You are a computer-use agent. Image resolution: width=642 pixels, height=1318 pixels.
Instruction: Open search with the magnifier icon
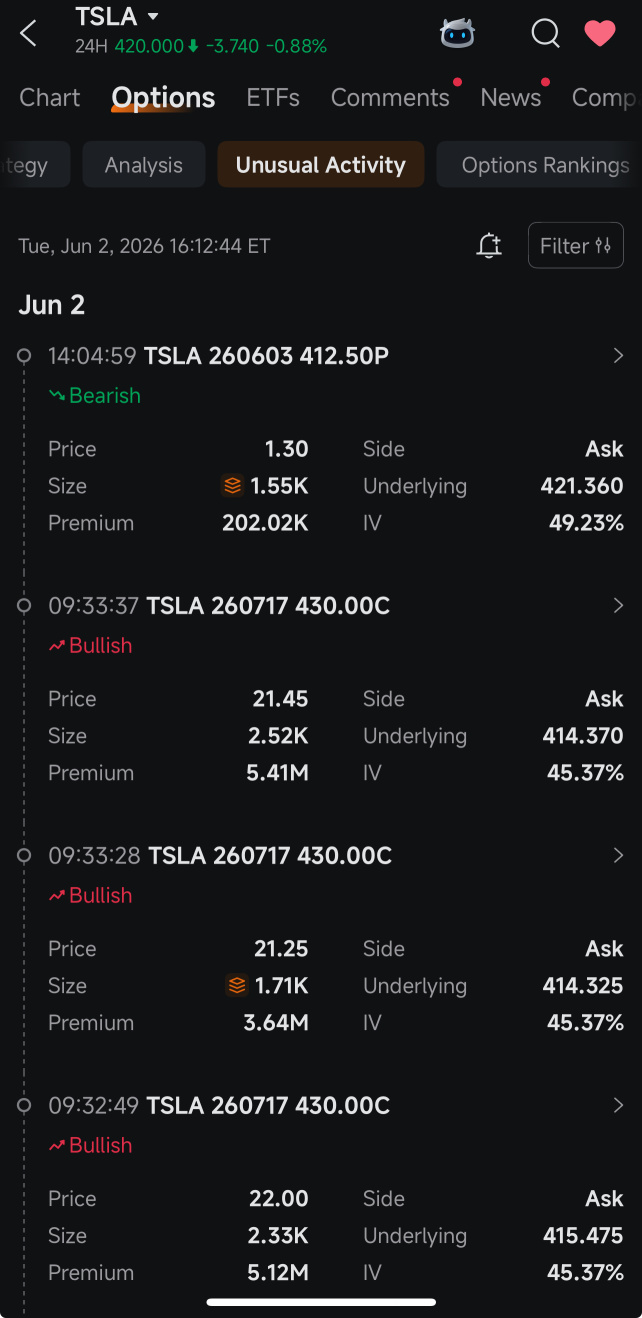click(x=545, y=33)
